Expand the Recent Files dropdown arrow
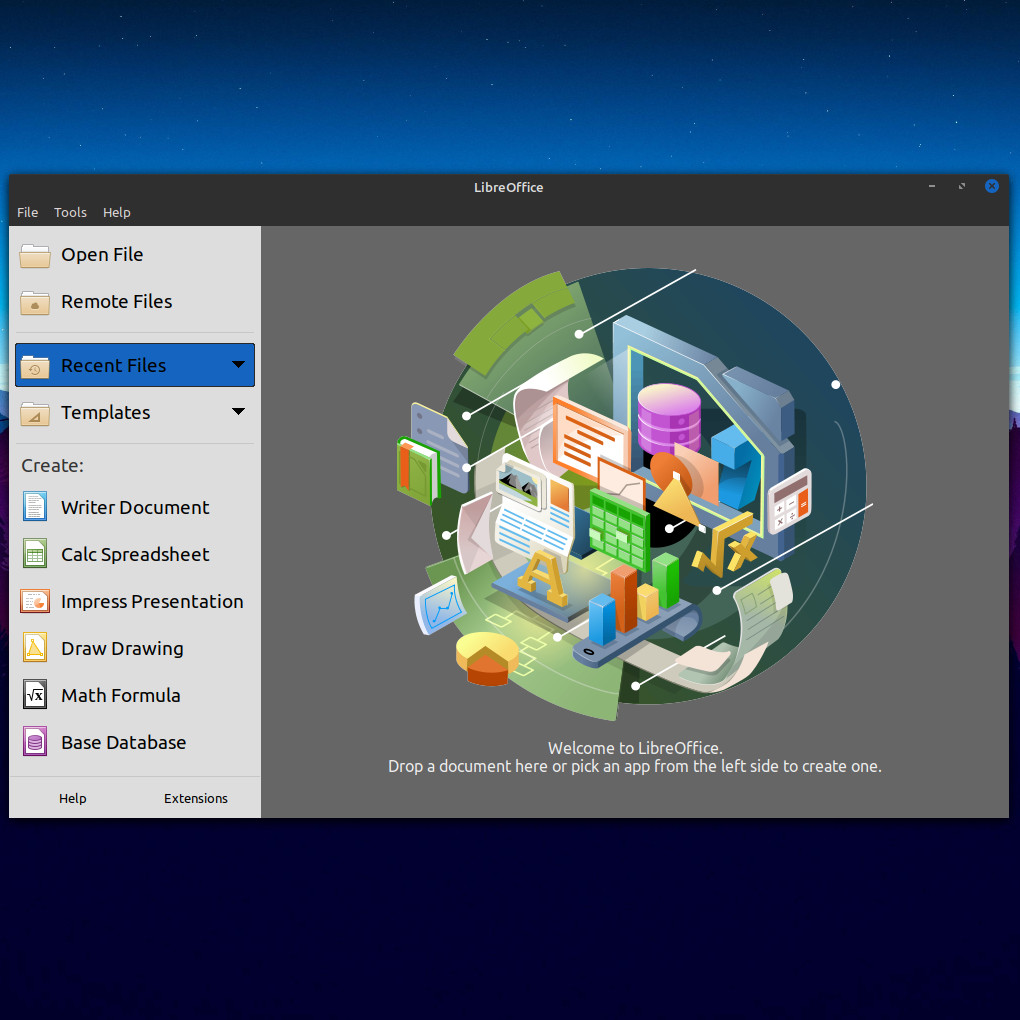The height and width of the screenshot is (1020, 1020). click(x=238, y=365)
